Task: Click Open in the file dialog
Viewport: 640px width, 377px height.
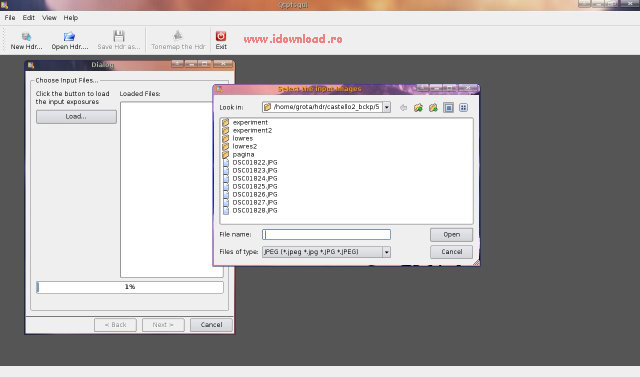Action: (451, 235)
